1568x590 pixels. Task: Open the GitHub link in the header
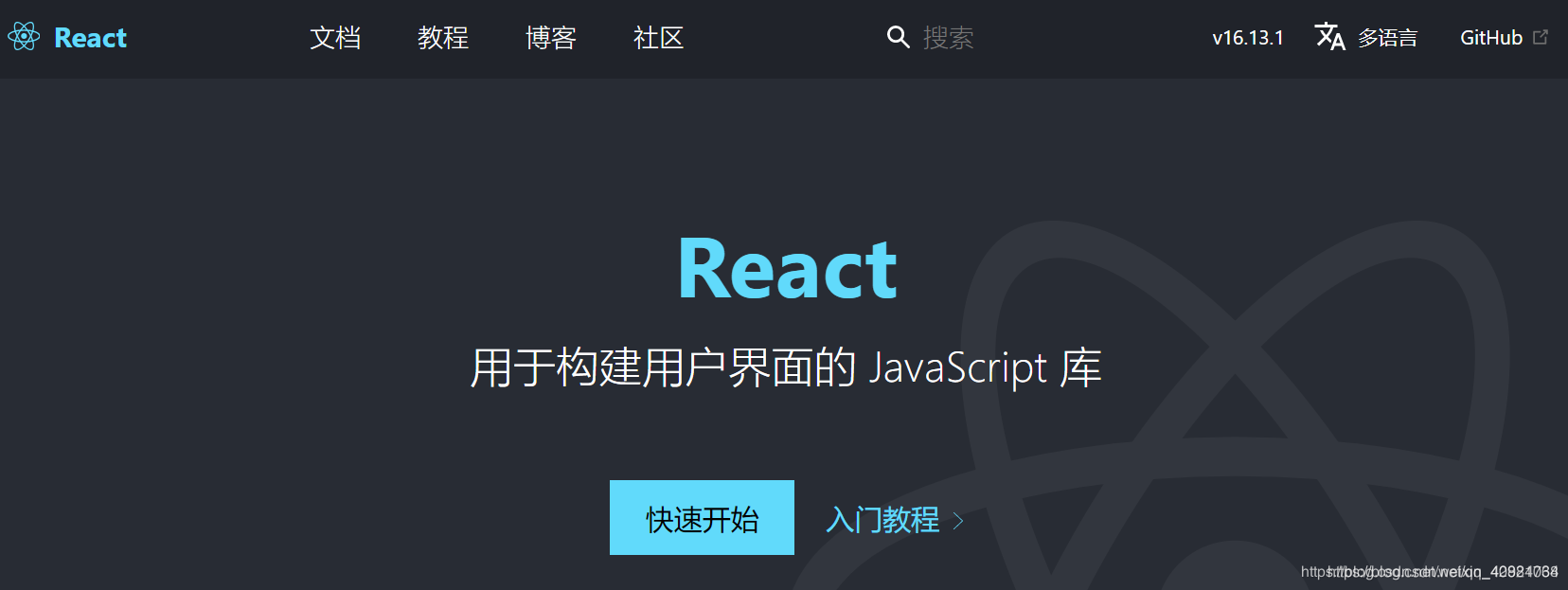click(1491, 38)
